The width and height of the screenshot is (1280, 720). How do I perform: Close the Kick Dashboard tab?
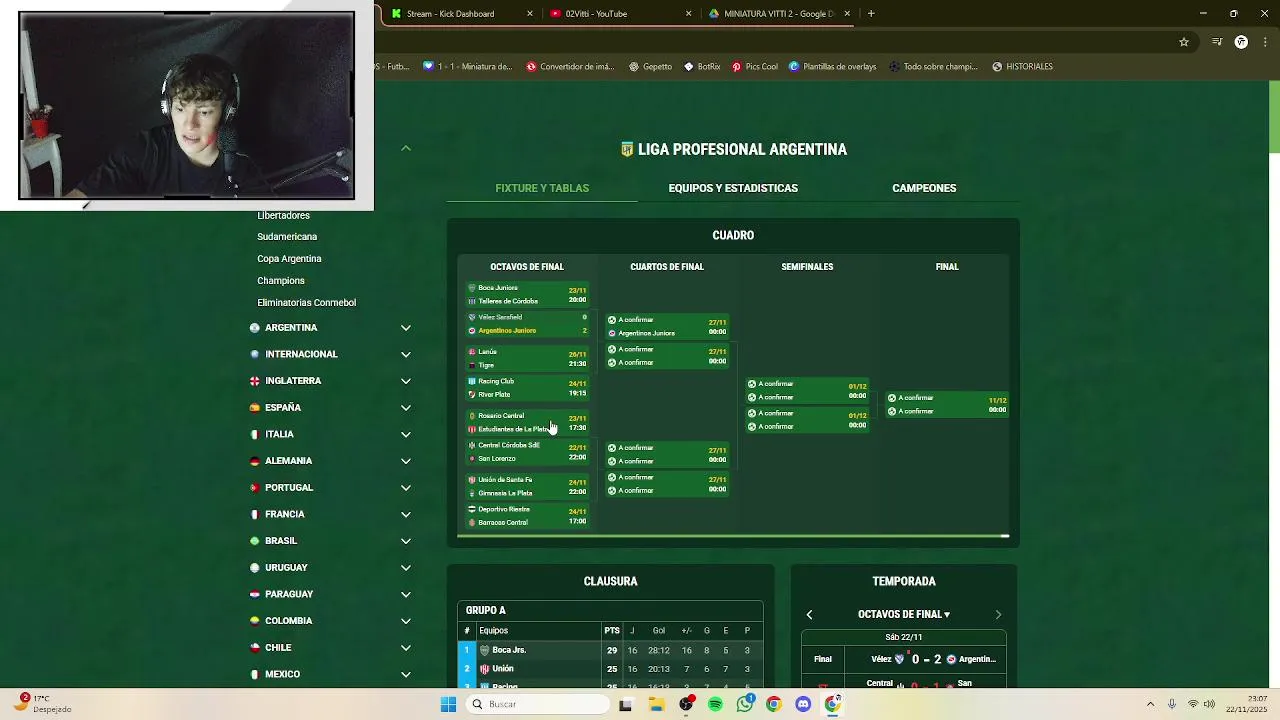530,14
